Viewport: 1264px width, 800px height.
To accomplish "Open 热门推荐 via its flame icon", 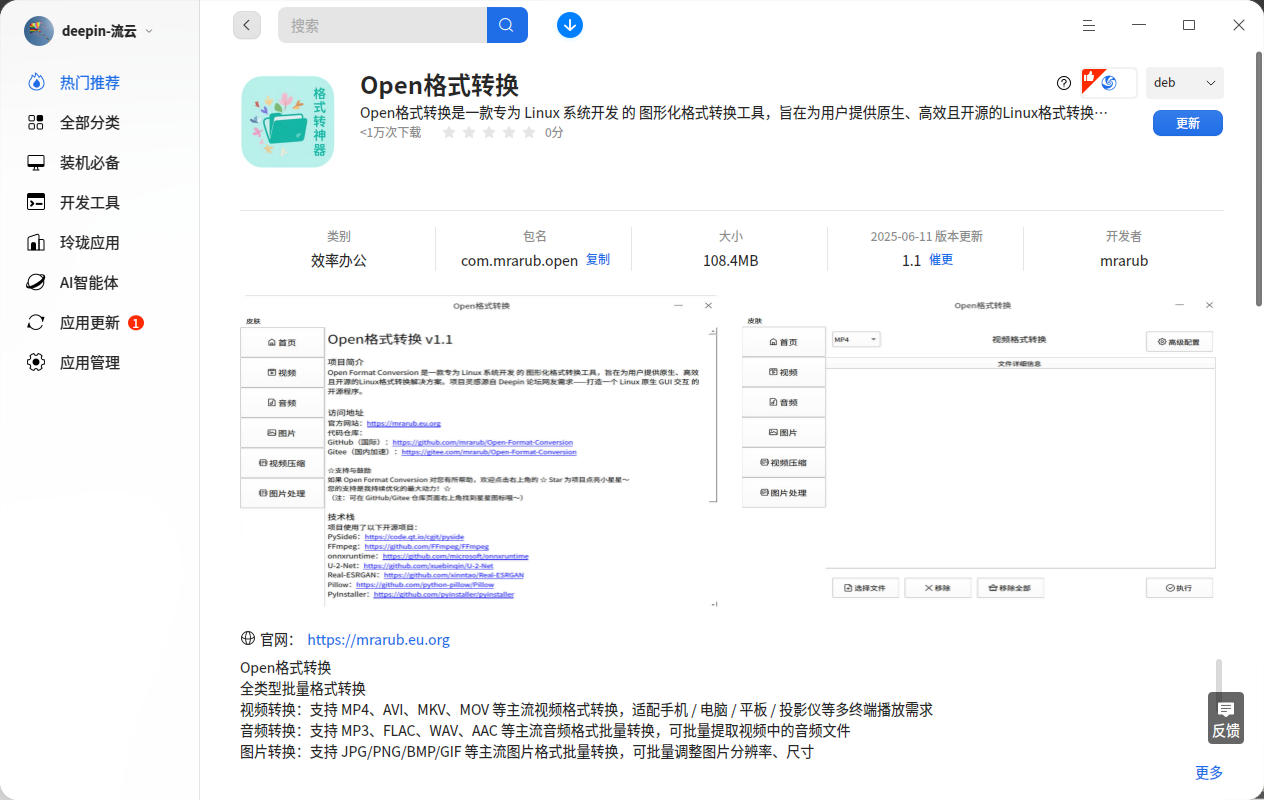I will (x=36, y=82).
